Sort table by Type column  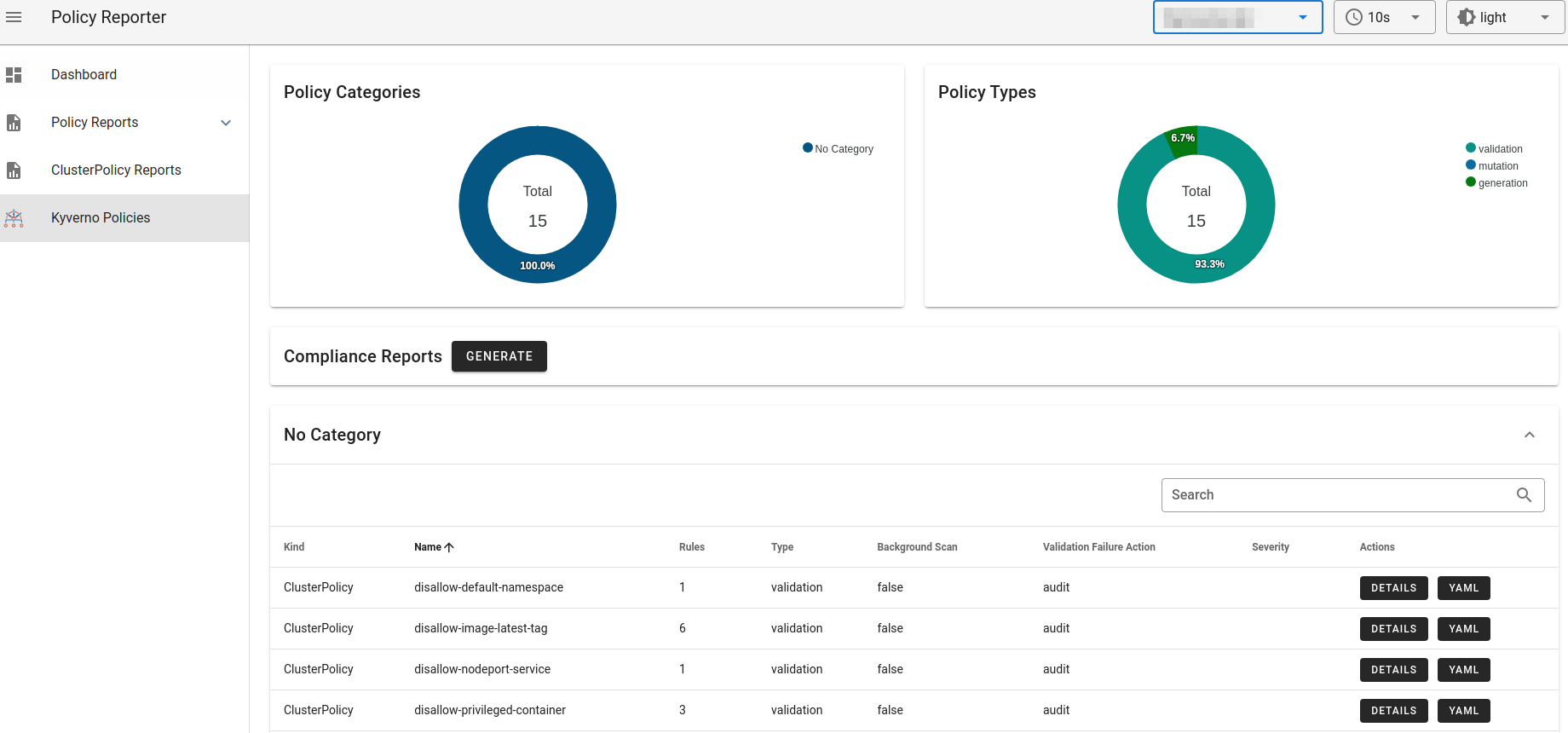tap(782, 547)
